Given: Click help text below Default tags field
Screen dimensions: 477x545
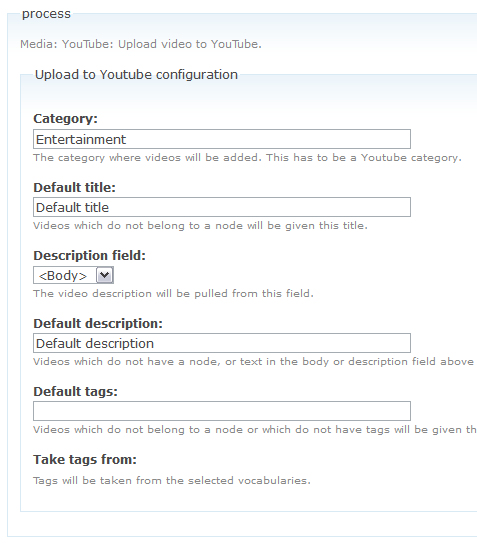Looking at the screenshot, I should click(255, 430).
